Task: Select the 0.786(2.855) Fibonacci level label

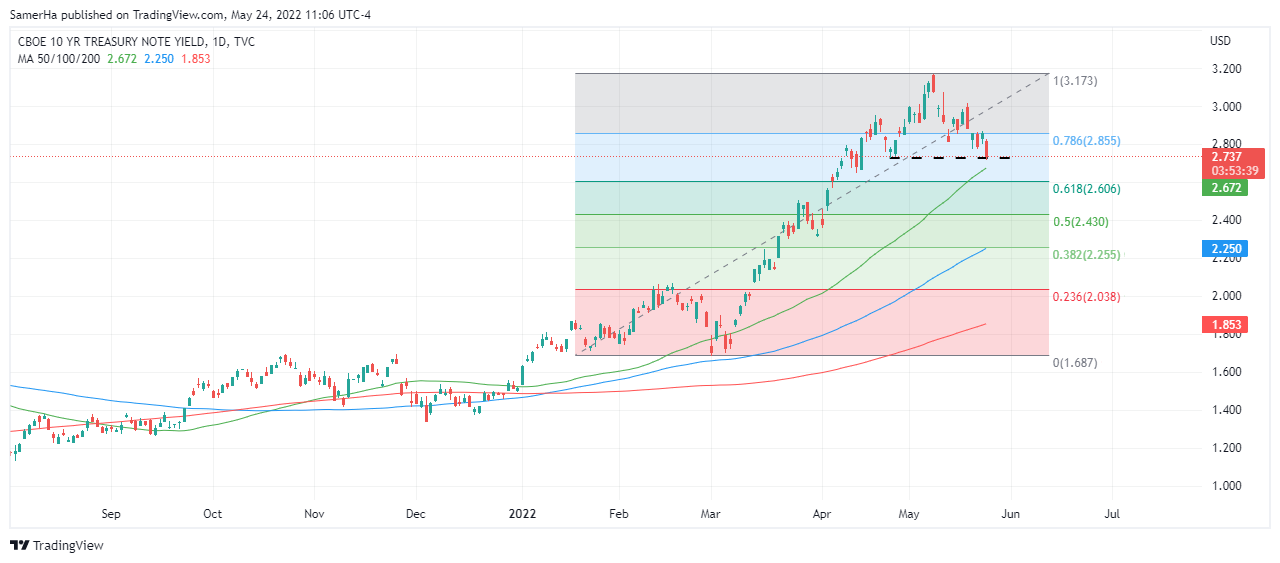Action: tap(1086, 142)
